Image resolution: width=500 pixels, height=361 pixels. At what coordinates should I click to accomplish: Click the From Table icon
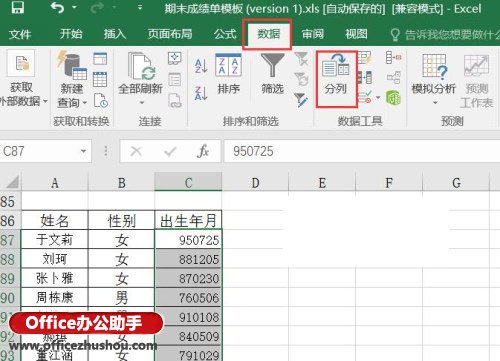[x=100, y=79]
